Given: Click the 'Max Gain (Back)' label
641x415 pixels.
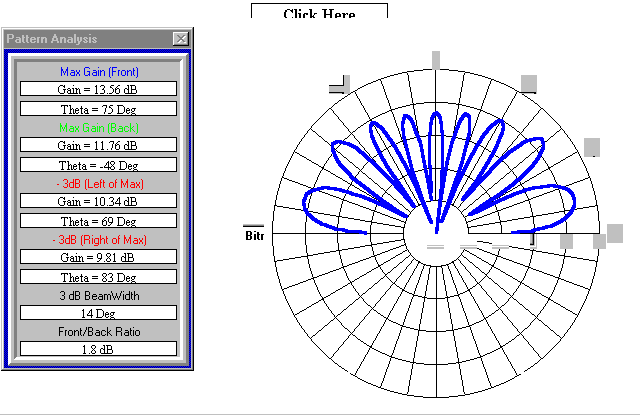Looking at the screenshot, I should point(99,128).
